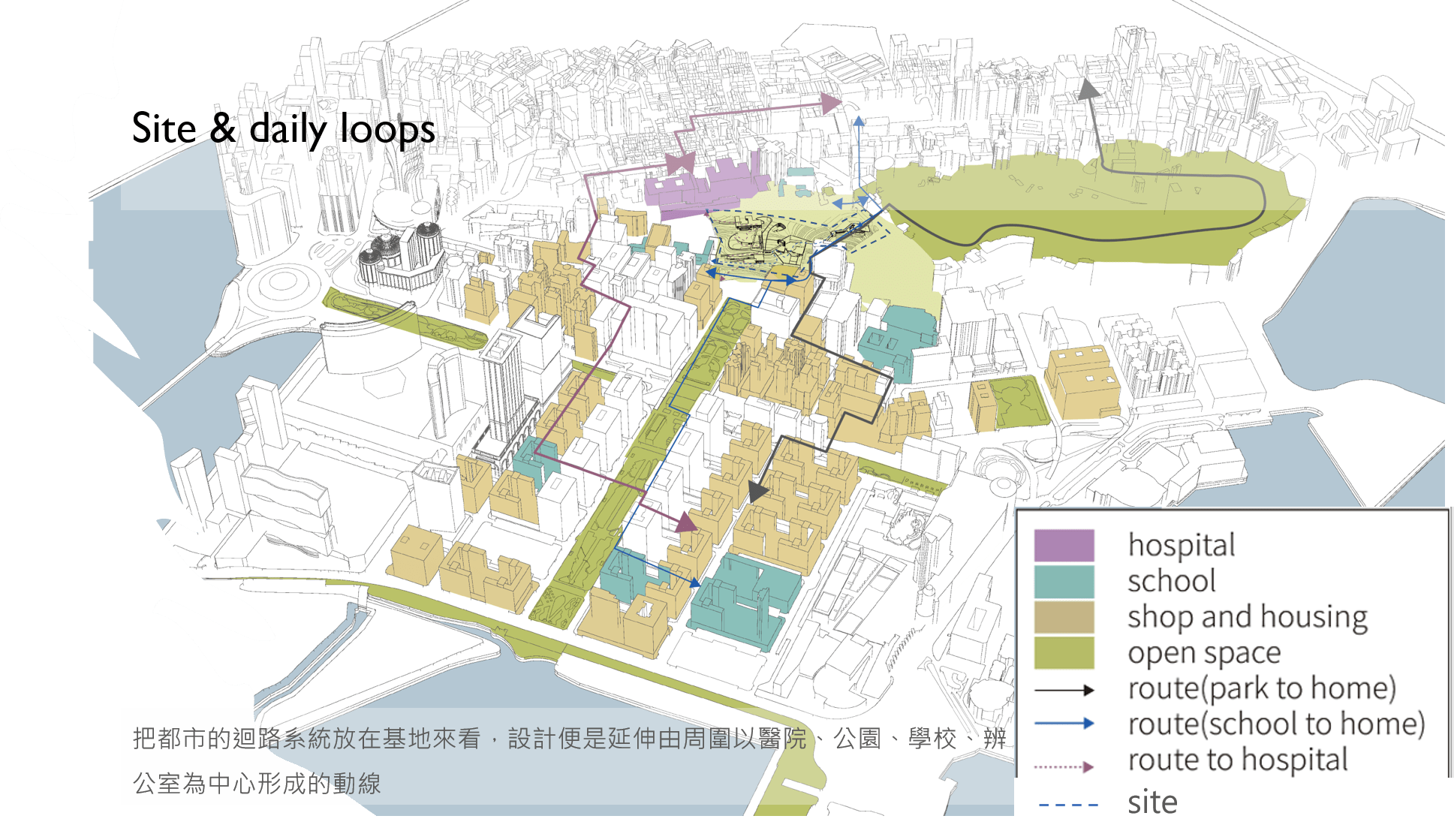Click the 'site' legend label
1454x840 pixels.
coord(1152,802)
